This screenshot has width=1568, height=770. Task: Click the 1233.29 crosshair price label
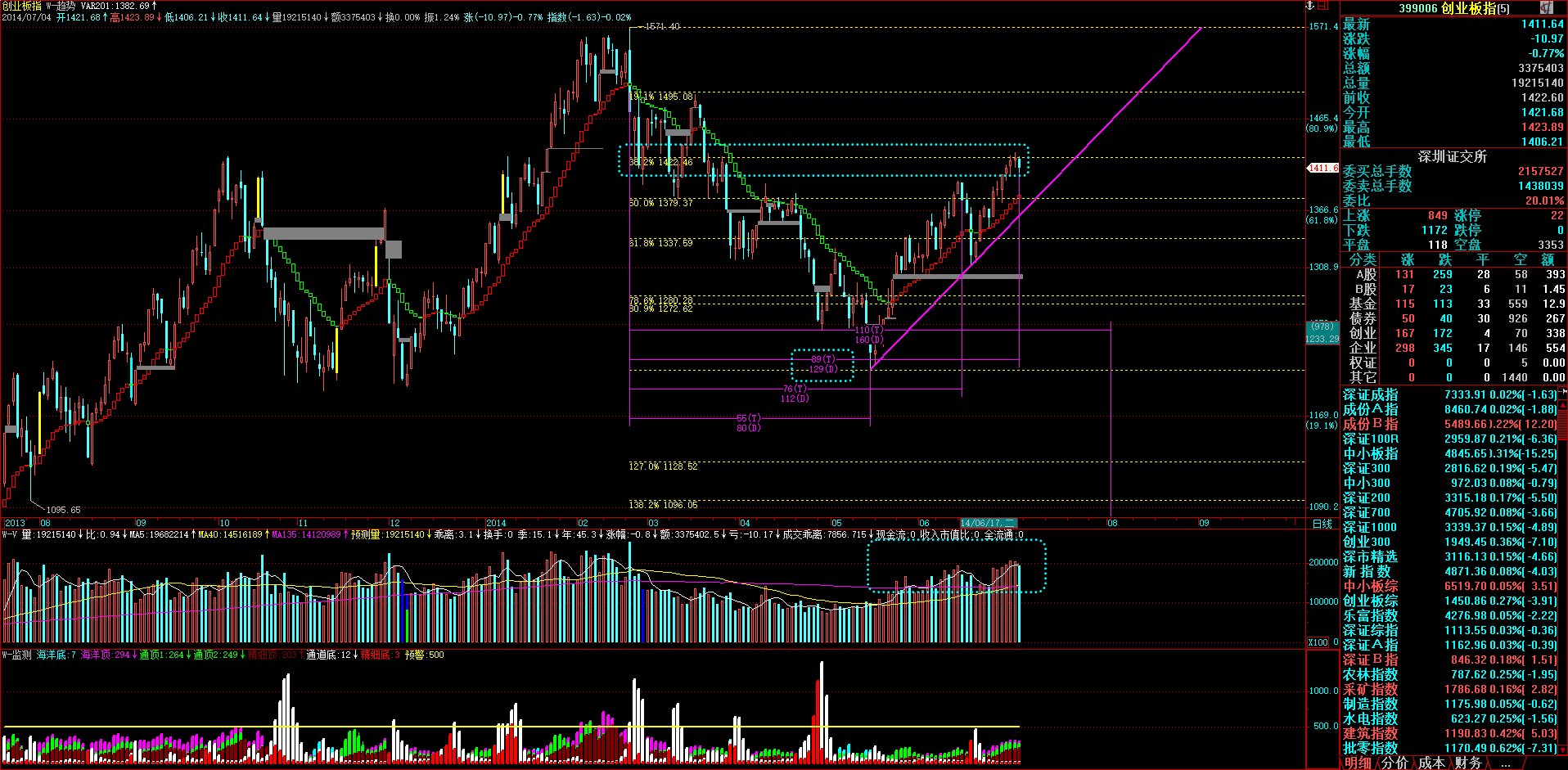coord(1322,339)
